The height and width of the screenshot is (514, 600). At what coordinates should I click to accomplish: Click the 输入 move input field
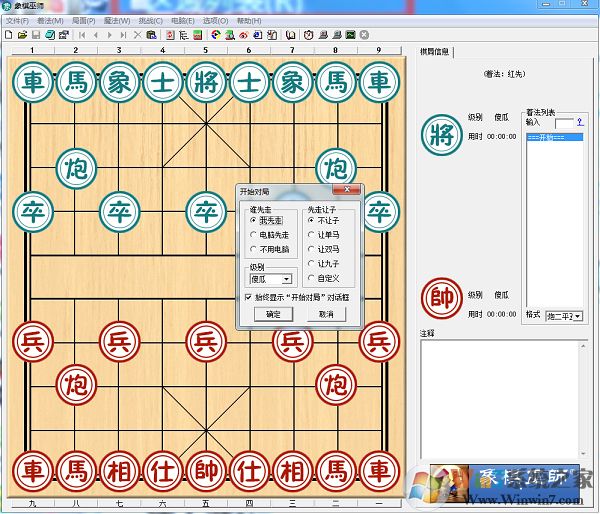tap(564, 123)
